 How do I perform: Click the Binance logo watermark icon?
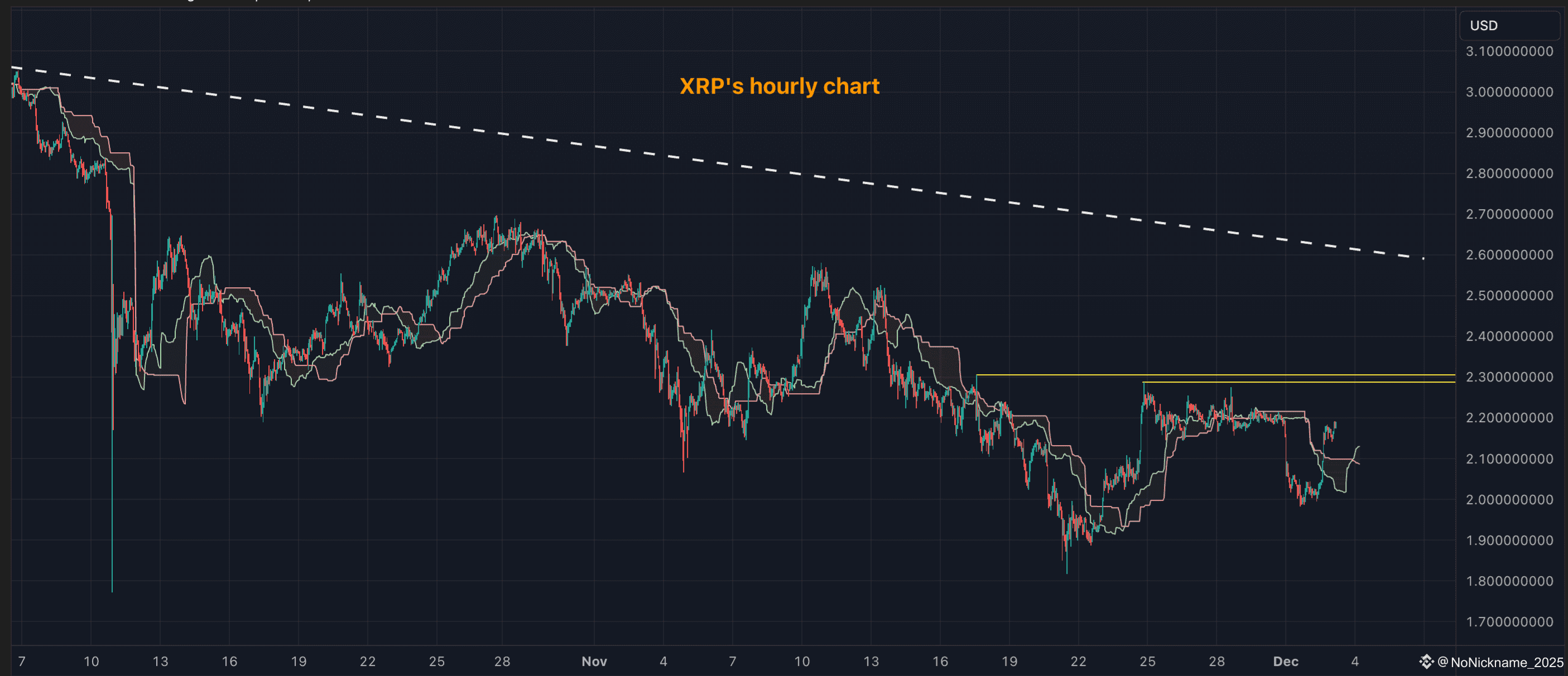[1426, 661]
